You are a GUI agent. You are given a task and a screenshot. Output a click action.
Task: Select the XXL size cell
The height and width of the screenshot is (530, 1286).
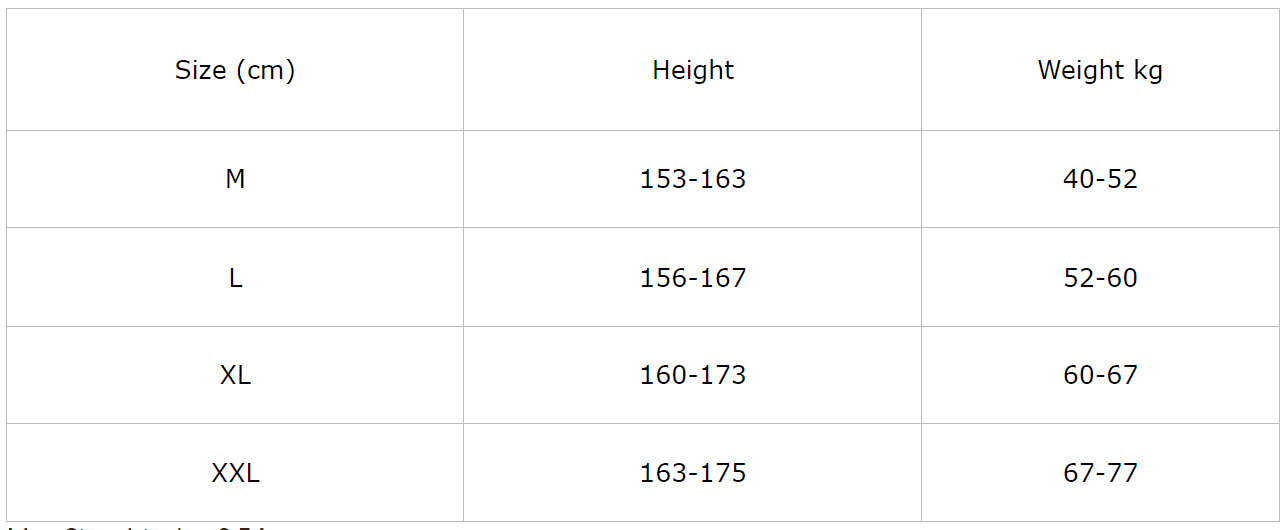coord(235,472)
